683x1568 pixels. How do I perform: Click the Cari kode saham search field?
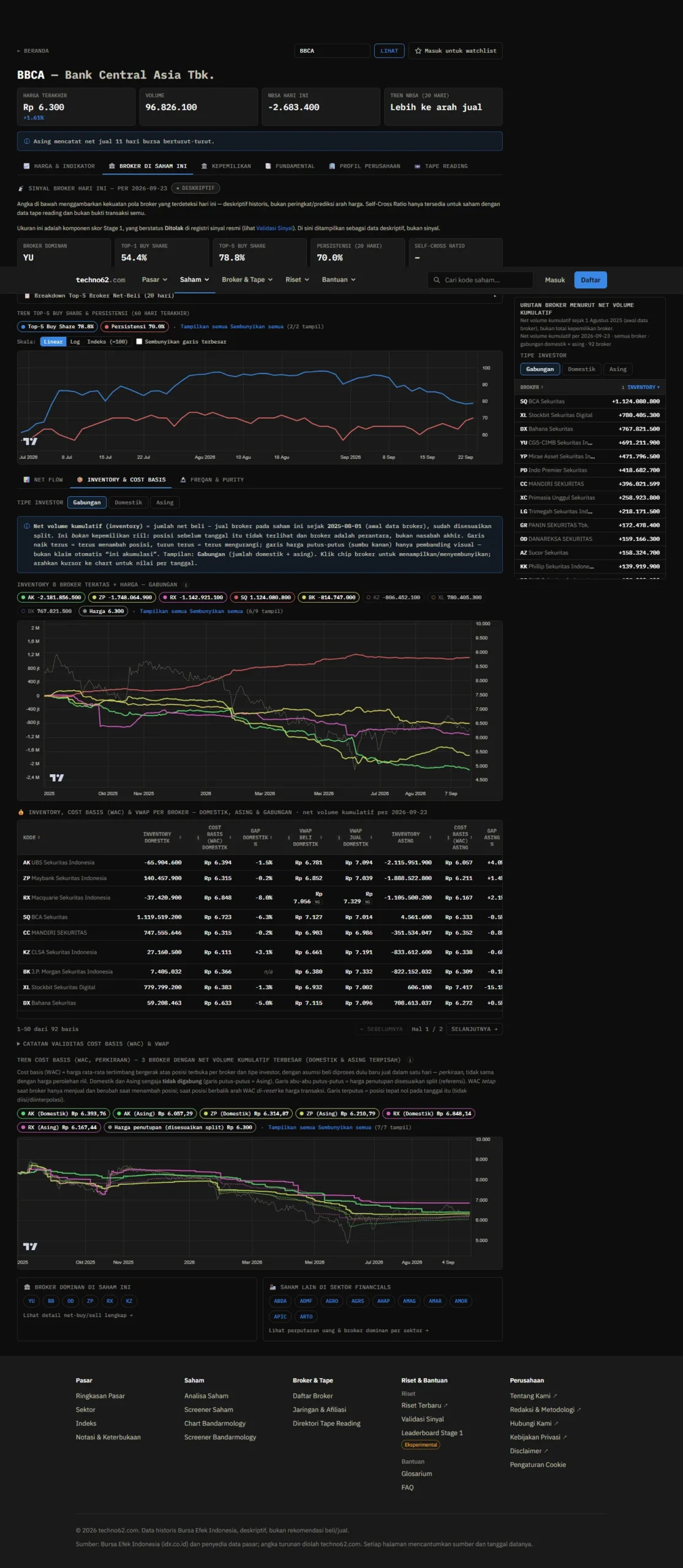point(480,280)
